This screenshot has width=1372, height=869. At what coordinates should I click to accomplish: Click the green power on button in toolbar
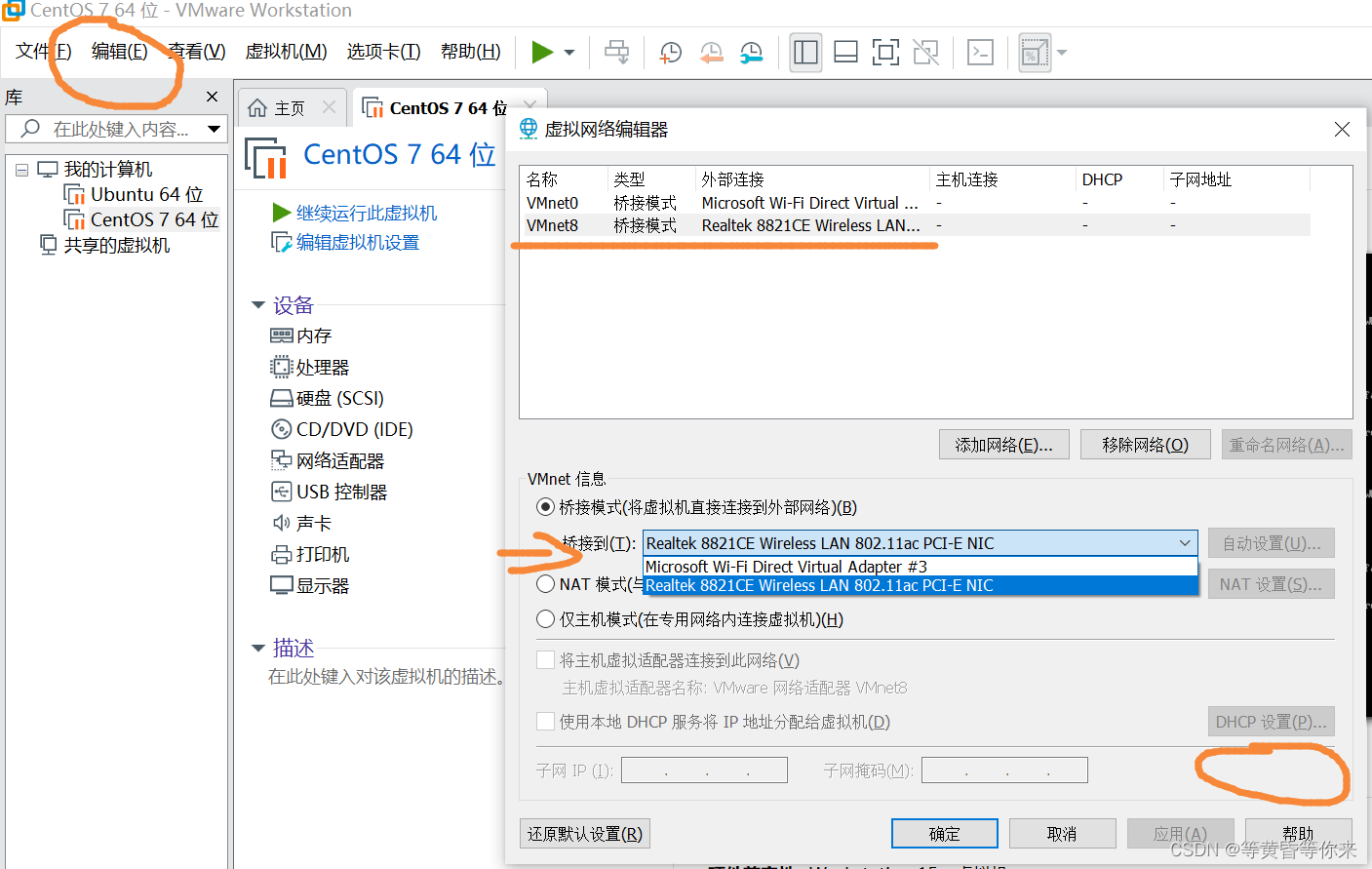pyautogui.click(x=542, y=52)
